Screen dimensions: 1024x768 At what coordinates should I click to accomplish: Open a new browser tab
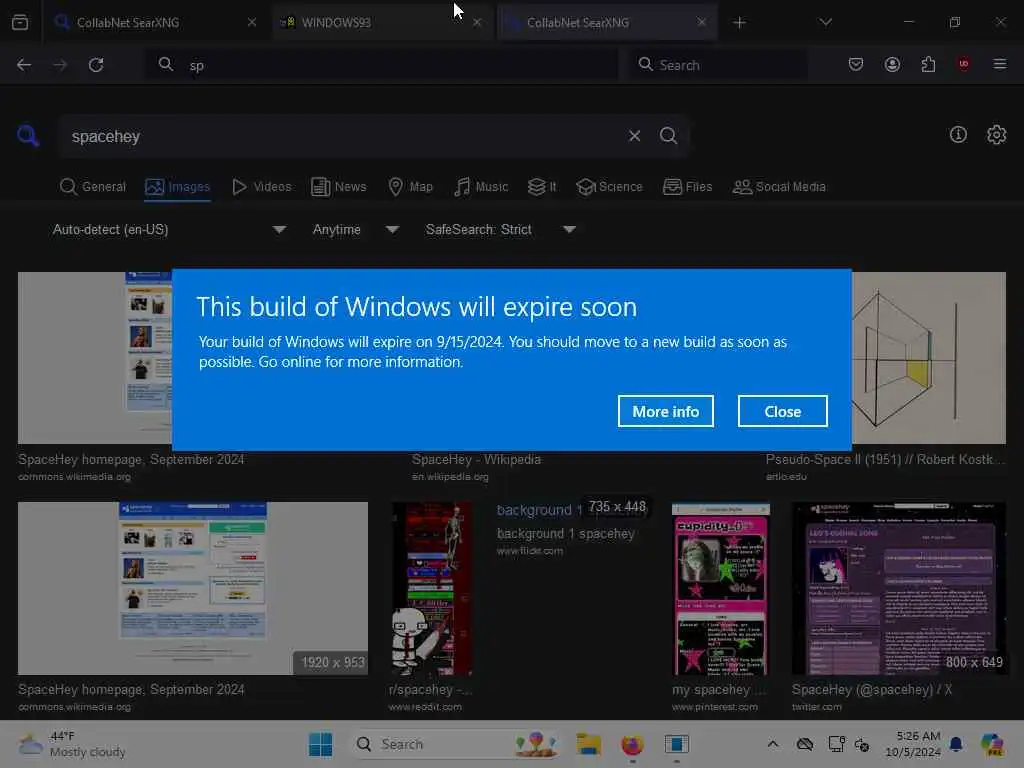tap(739, 22)
